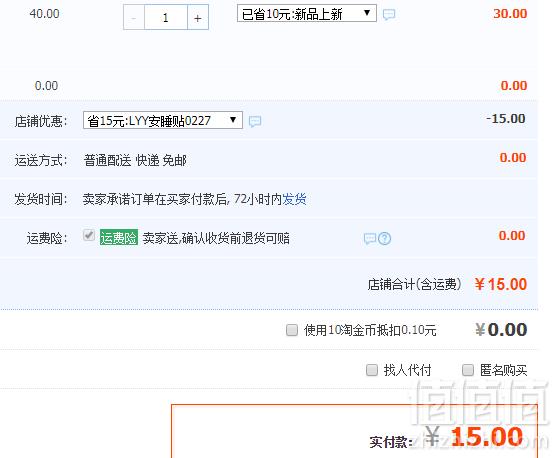
Task: Tick the 匿名购买 checkbox
Action: [x=468, y=370]
